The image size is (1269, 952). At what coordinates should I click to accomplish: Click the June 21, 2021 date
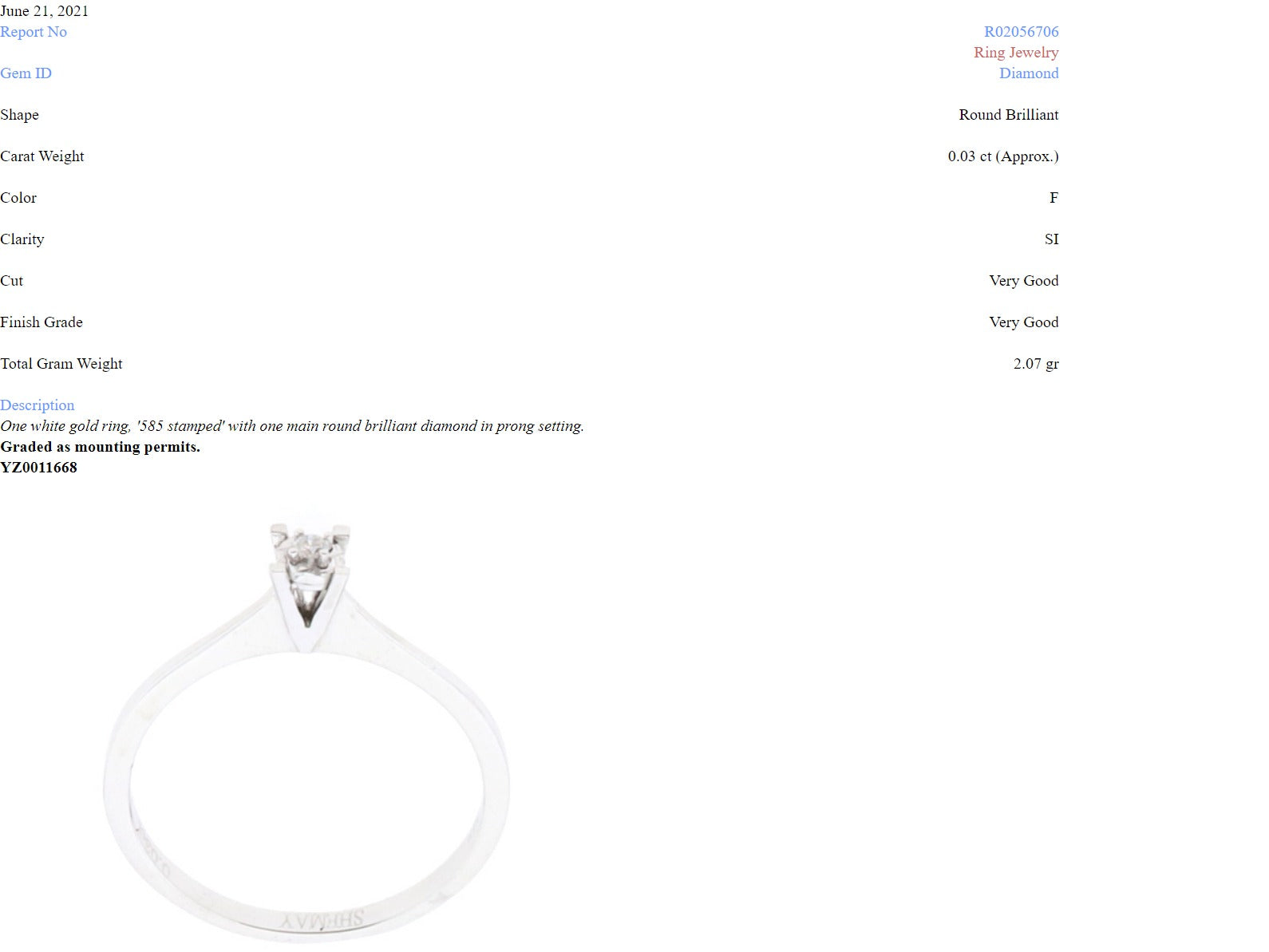tap(45, 11)
